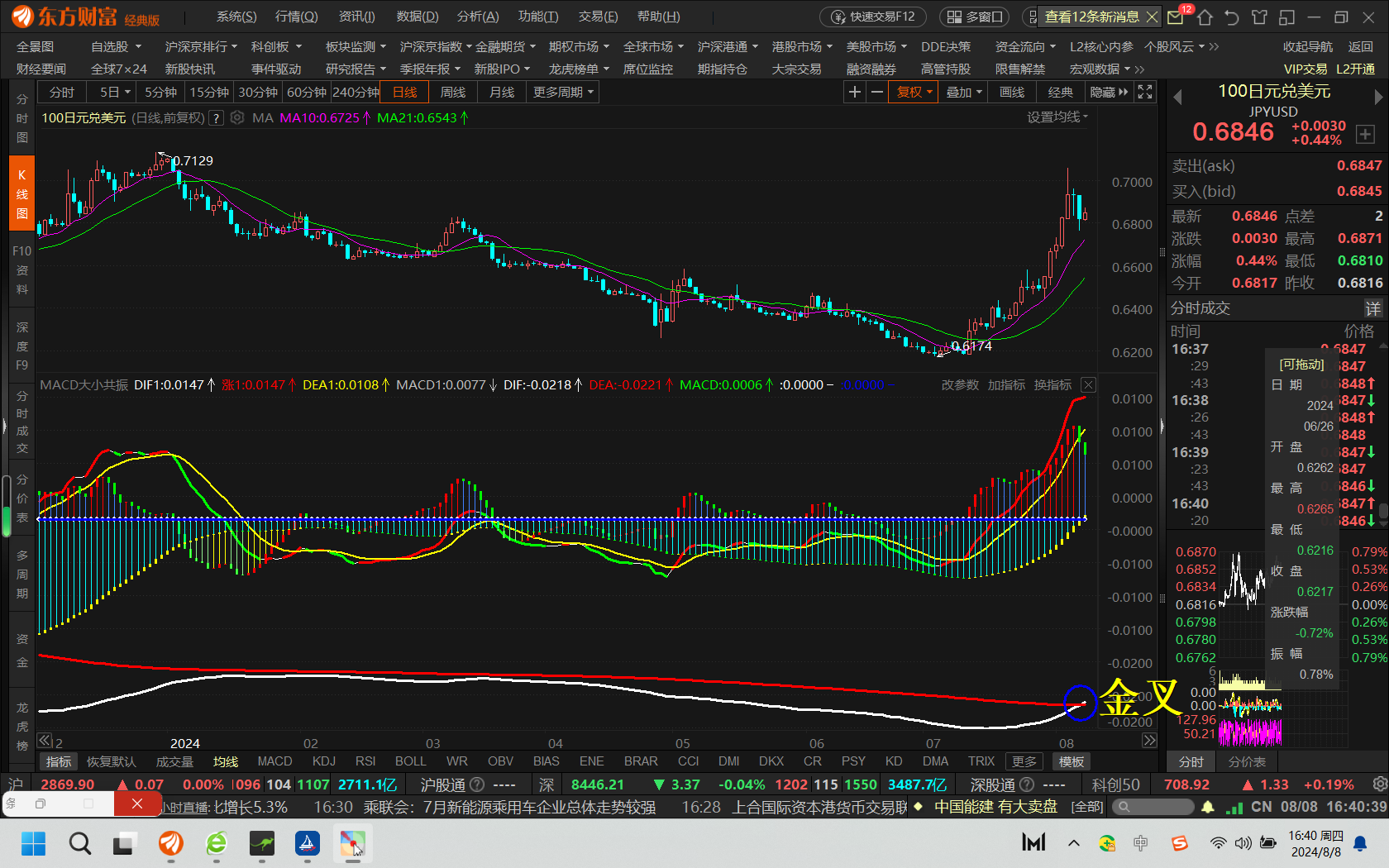The width and height of the screenshot is (1389, 868).
Task: Open the 叠加 dropdown
Action: click(964, 92)
